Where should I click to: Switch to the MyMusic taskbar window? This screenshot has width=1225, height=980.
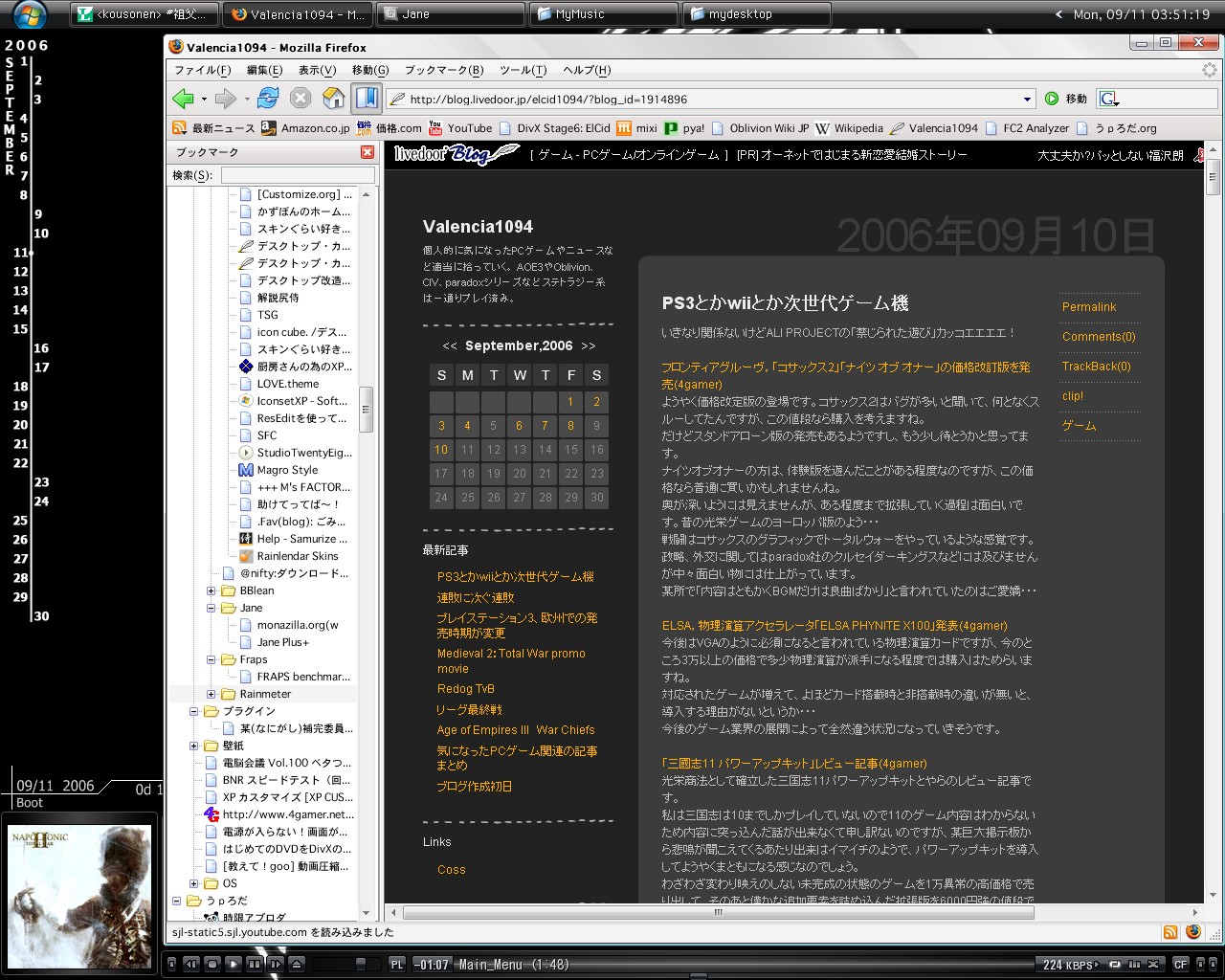[x=604, y=14]
